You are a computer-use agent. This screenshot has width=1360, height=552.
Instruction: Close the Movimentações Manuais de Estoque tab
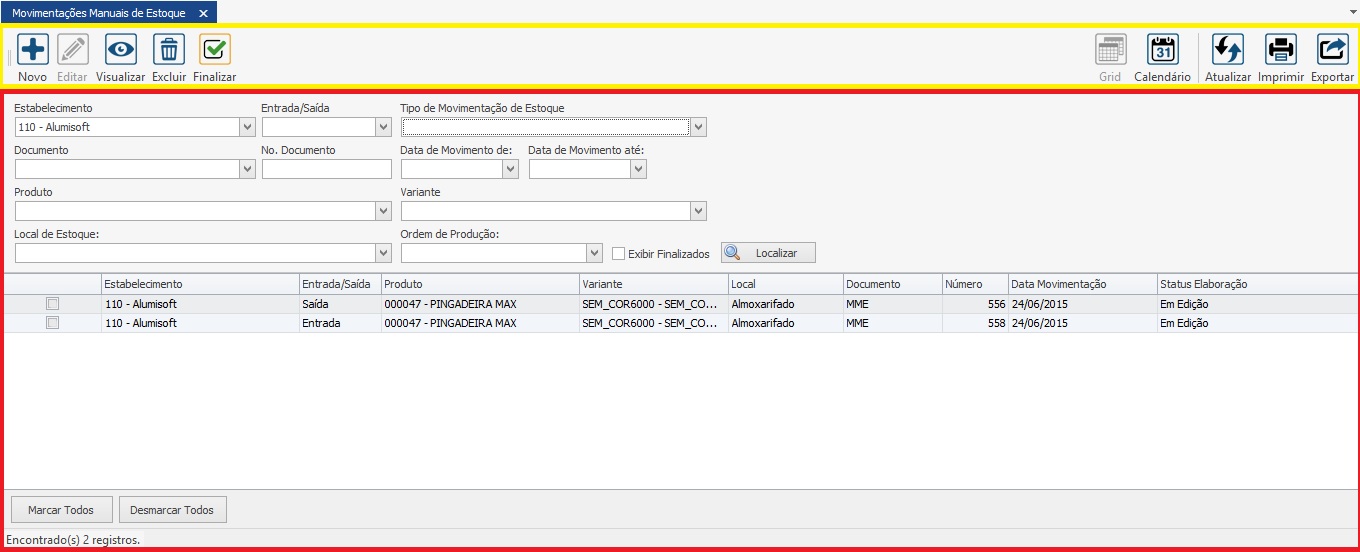(203, 13)
